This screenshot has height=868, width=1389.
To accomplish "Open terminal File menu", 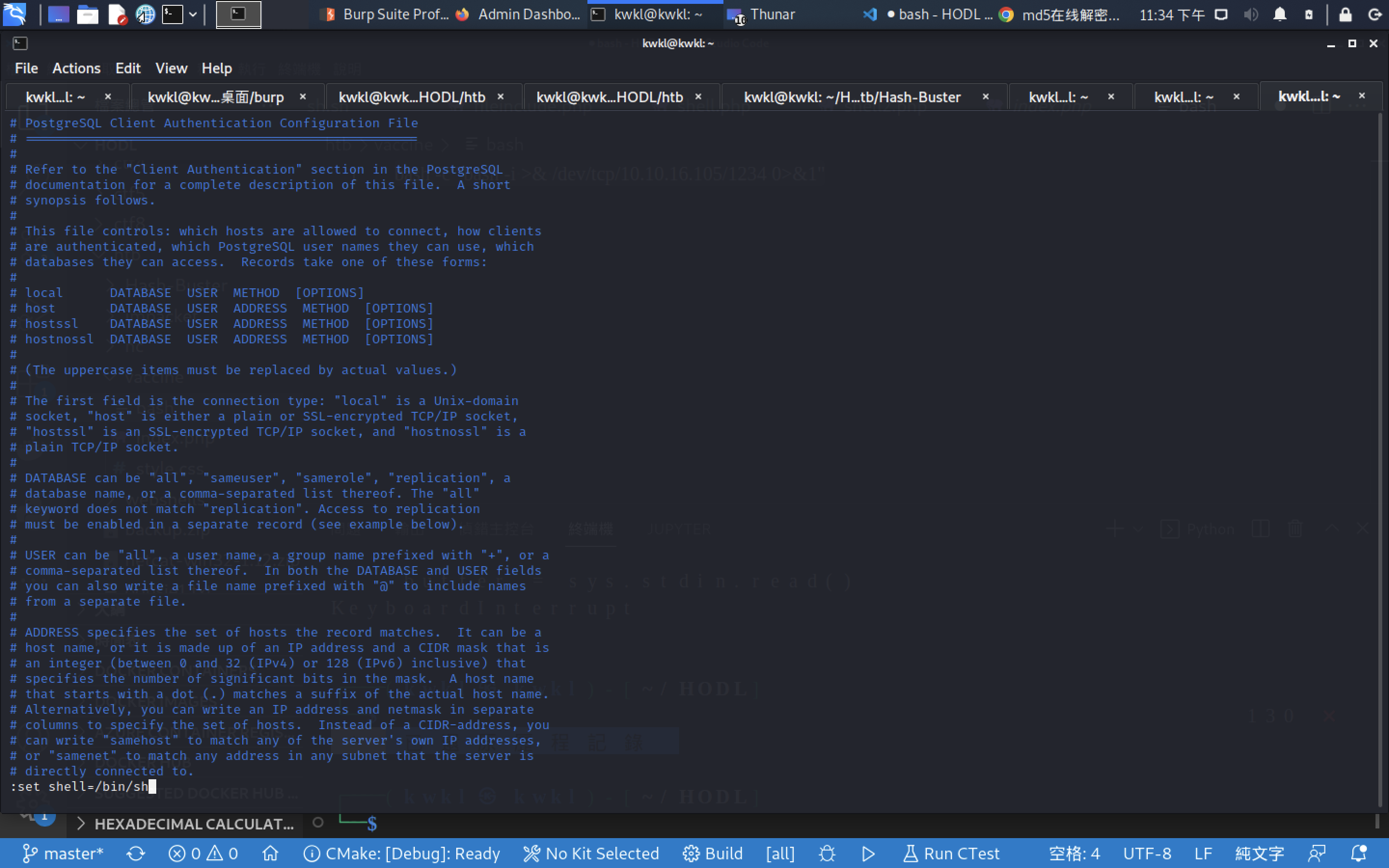I will [26, 68].
